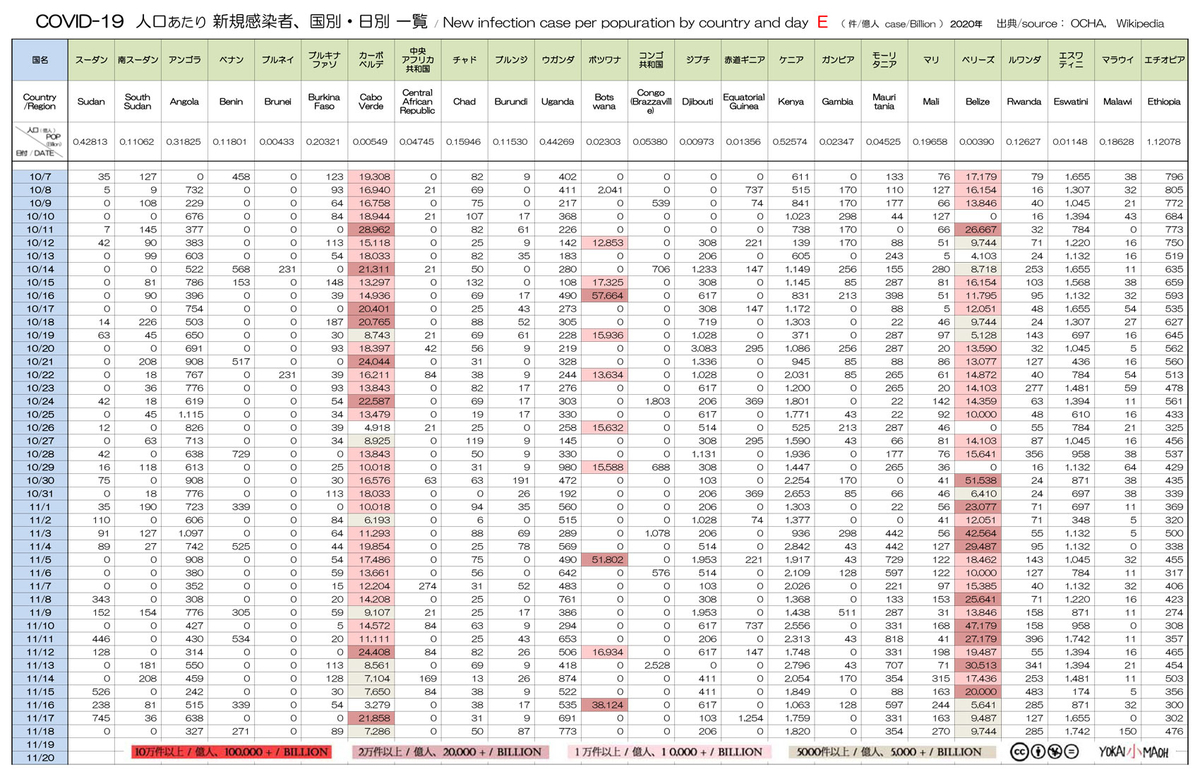Click the Mauritania column header

[884, 102]
